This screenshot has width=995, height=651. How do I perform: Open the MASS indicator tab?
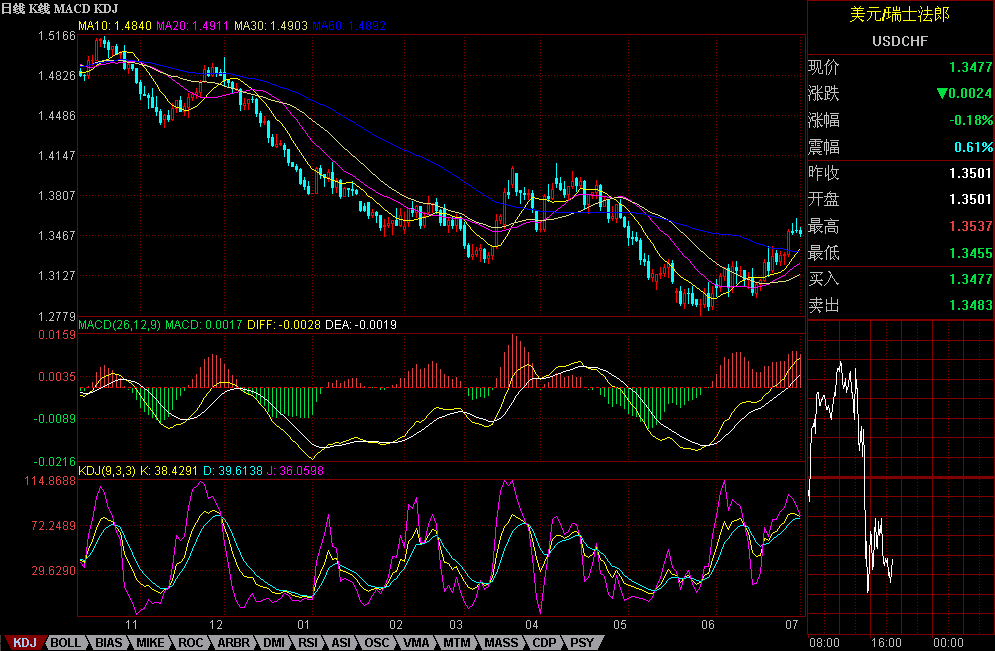point(501,643)
